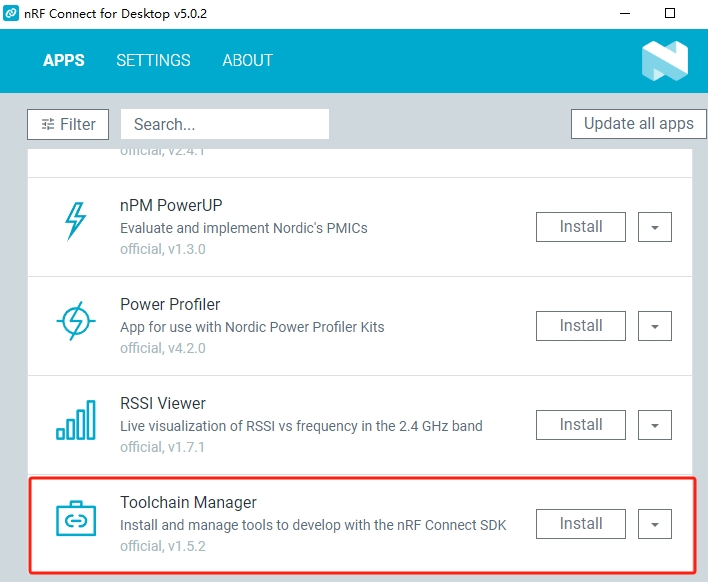
Task: Install the Power Profiler app
Action: click(581, 326)
